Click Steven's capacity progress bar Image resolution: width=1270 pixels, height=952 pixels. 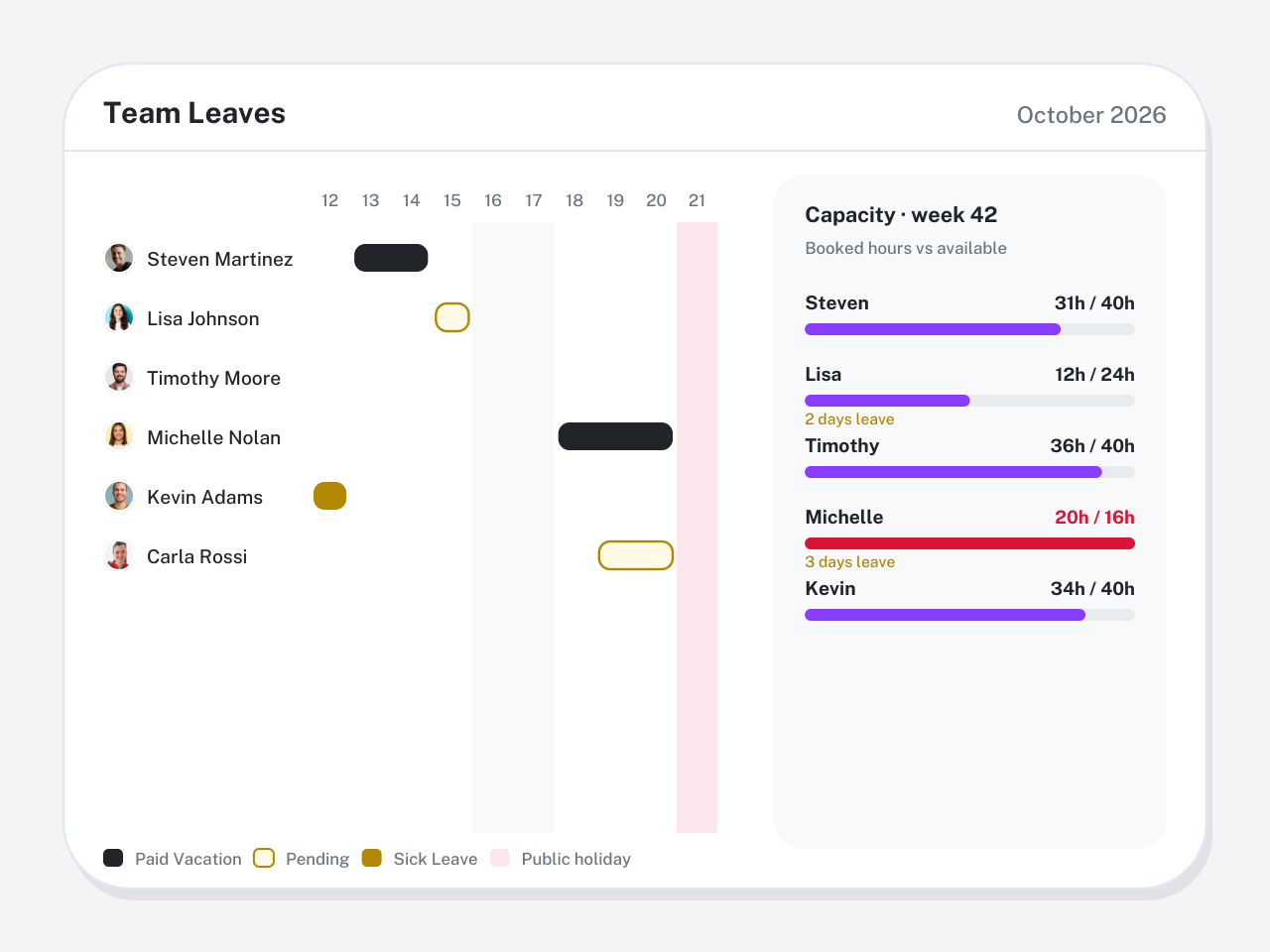point(969,329)
